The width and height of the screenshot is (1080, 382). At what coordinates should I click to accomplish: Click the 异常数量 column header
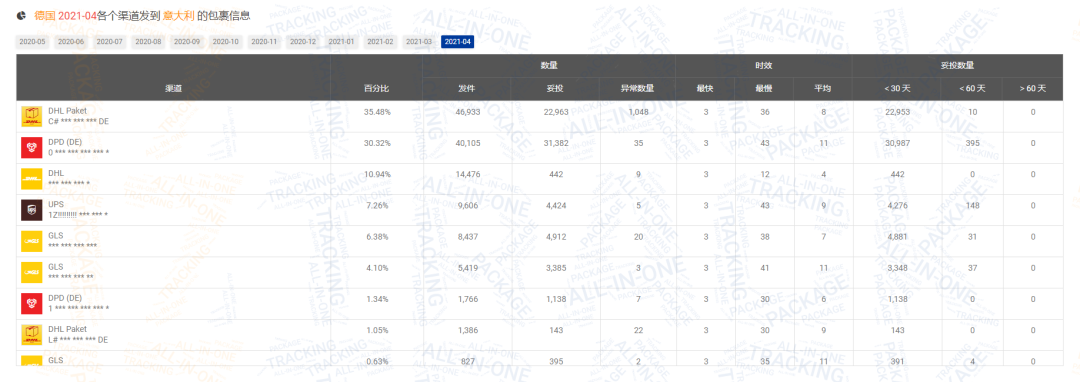point(637,88)
